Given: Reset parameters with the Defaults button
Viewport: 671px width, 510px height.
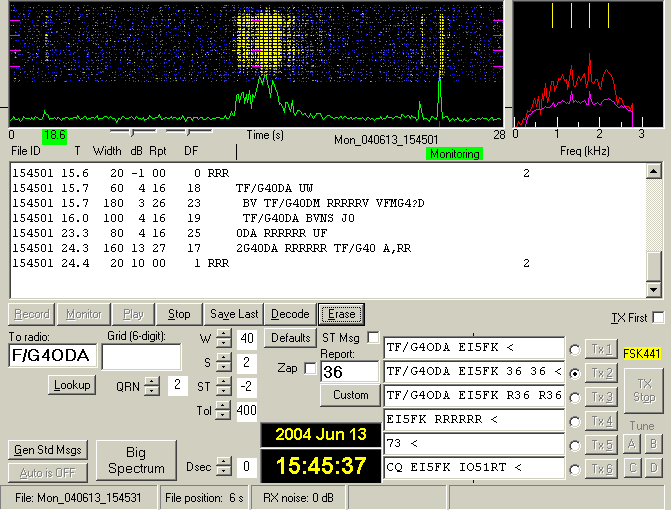Looking at the screenshot, I should [x=290, y=338].
